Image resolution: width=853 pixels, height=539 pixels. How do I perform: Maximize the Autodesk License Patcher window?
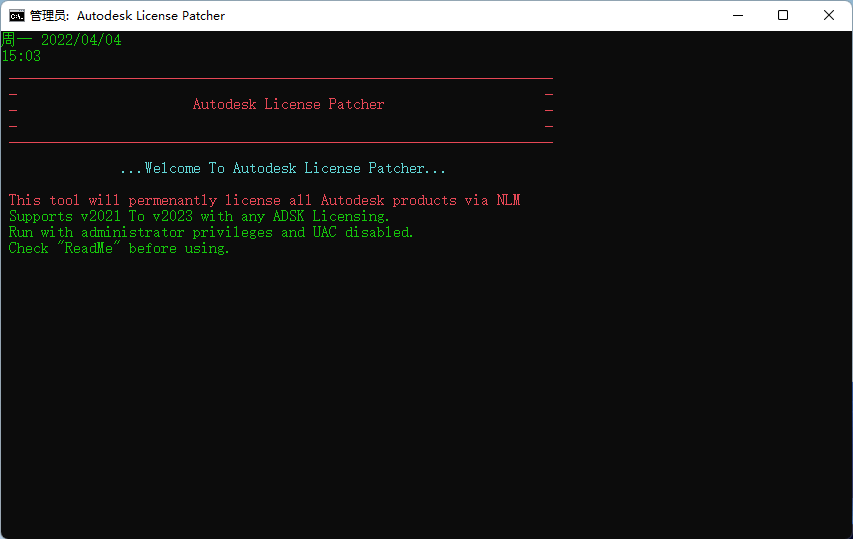click(783, 15)
